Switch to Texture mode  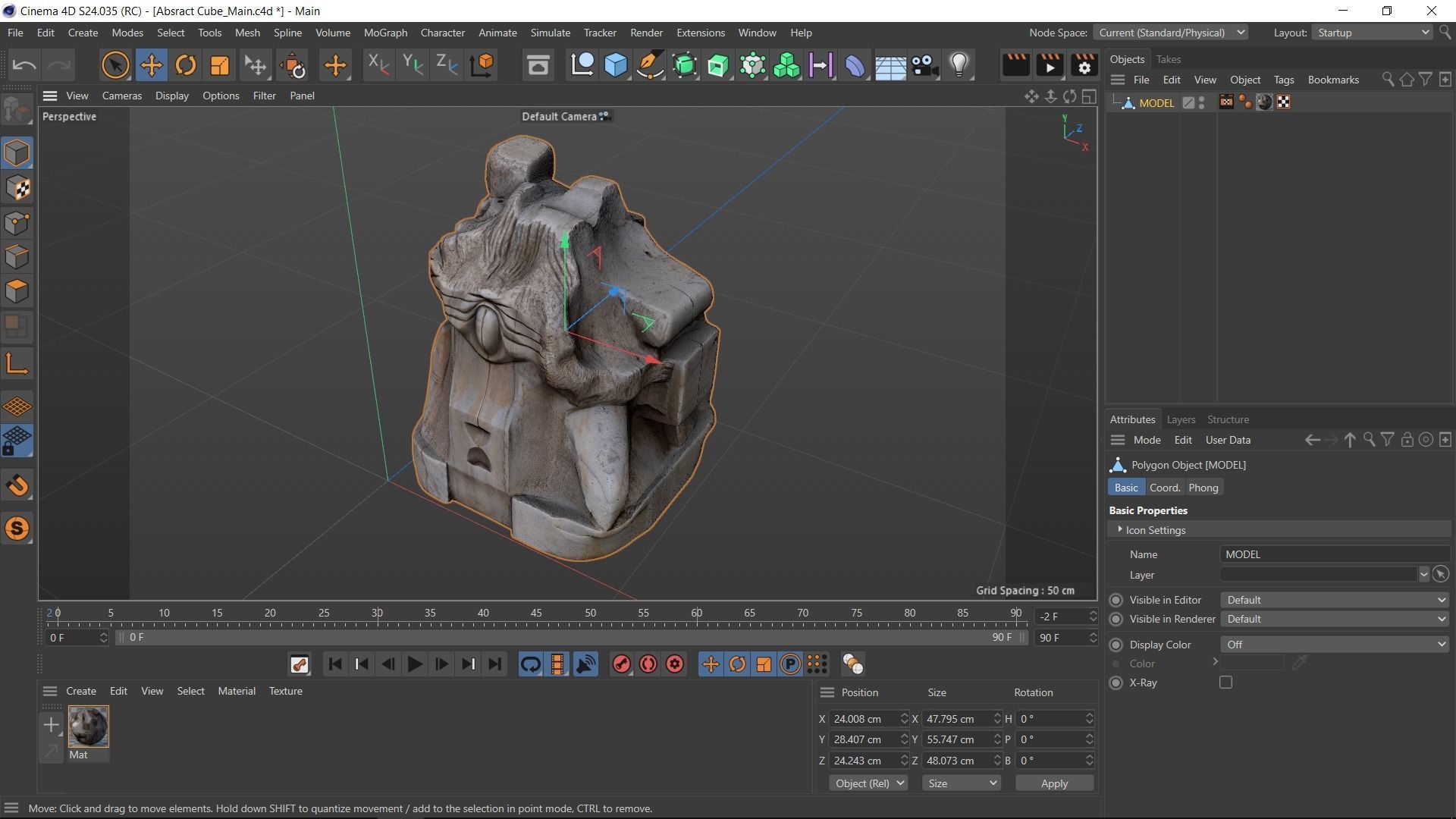[x=17, y=188]
